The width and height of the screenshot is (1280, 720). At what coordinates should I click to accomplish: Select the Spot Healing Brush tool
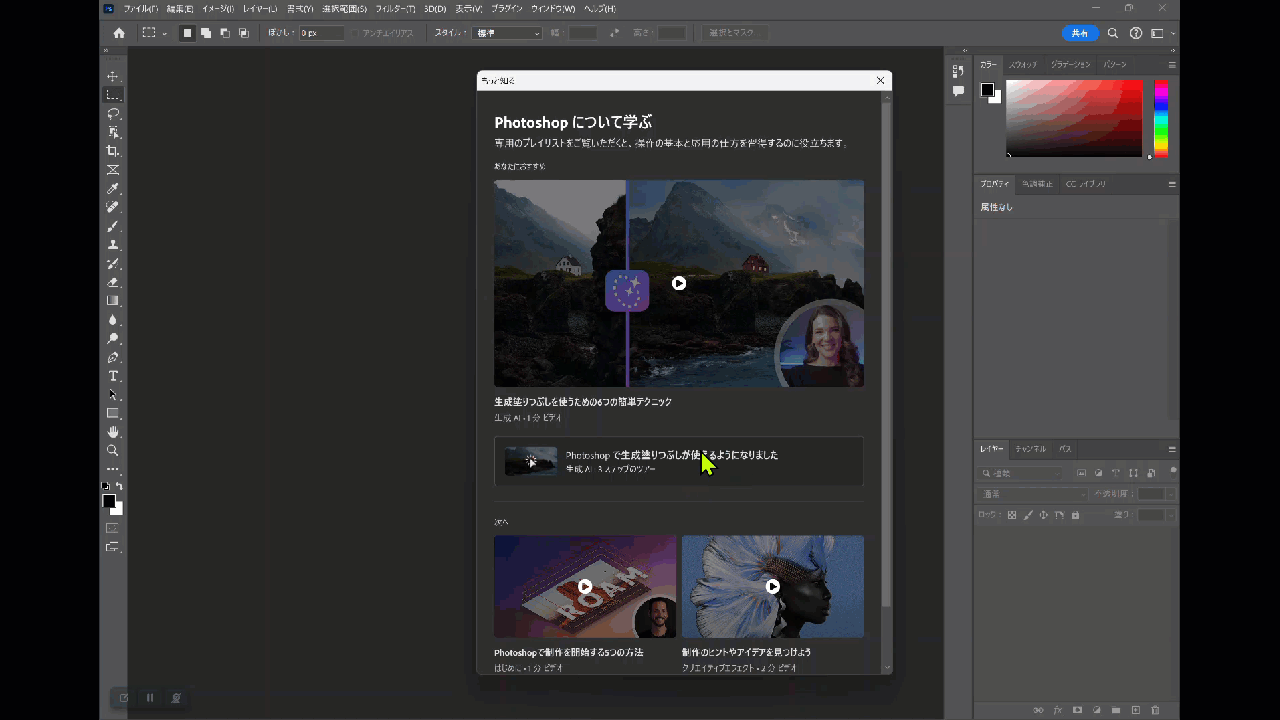(x=113, y=207)
